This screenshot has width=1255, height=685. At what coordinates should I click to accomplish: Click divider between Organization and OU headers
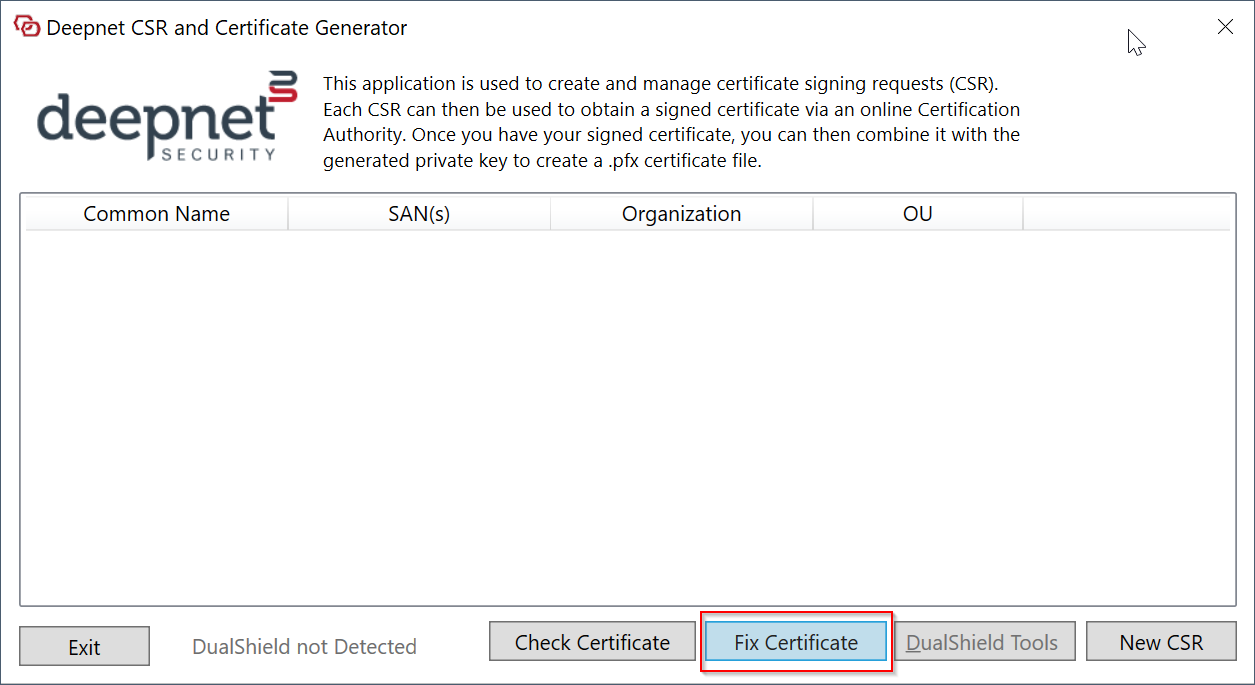tap(813, 214)
